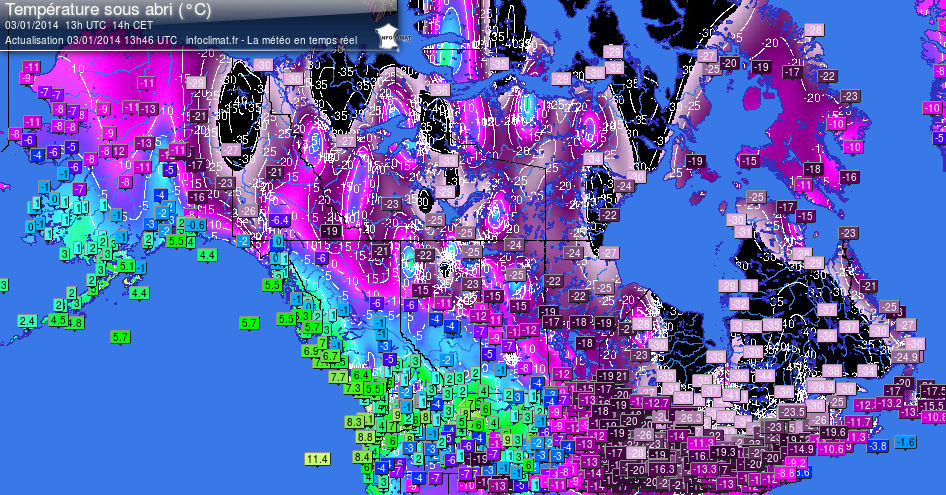Click the -16.3 station label
The image size is (946, 495).
tap(663, 469)
